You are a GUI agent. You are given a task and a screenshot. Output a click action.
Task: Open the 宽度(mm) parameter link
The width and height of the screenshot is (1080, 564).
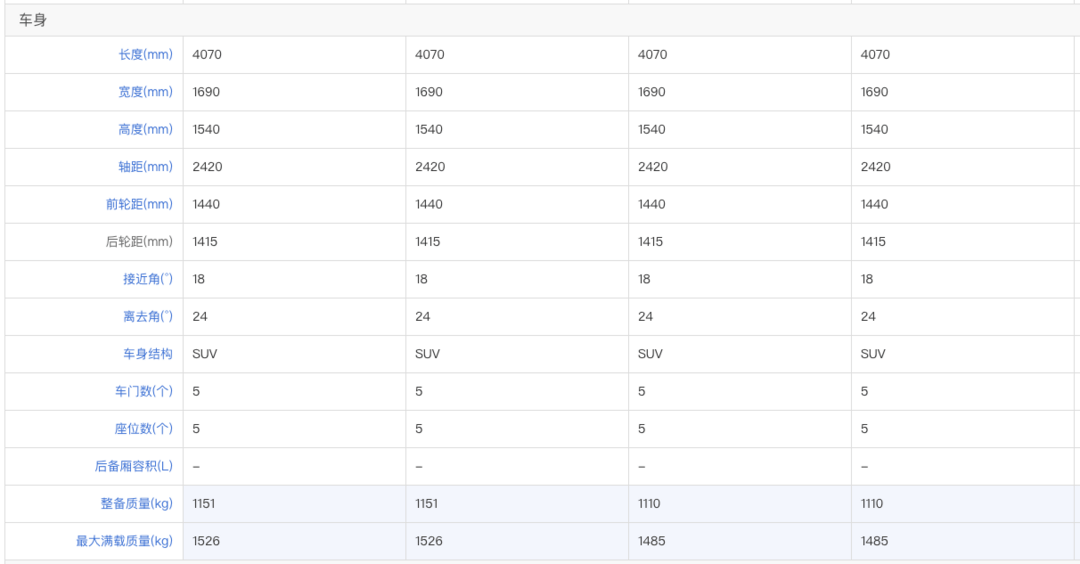click(x=145, y=92)
